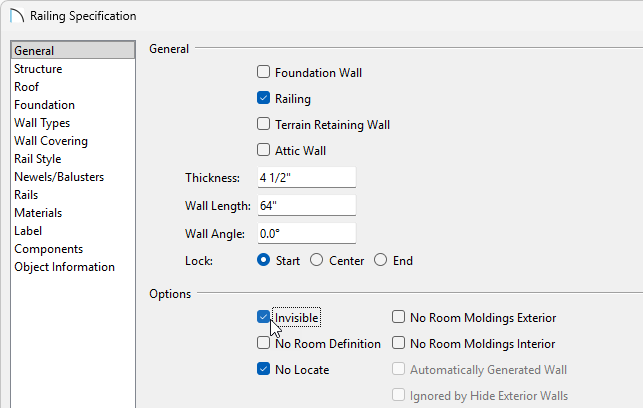
Task: Uncheck the Railing checkbox
Action: point(264,99)
